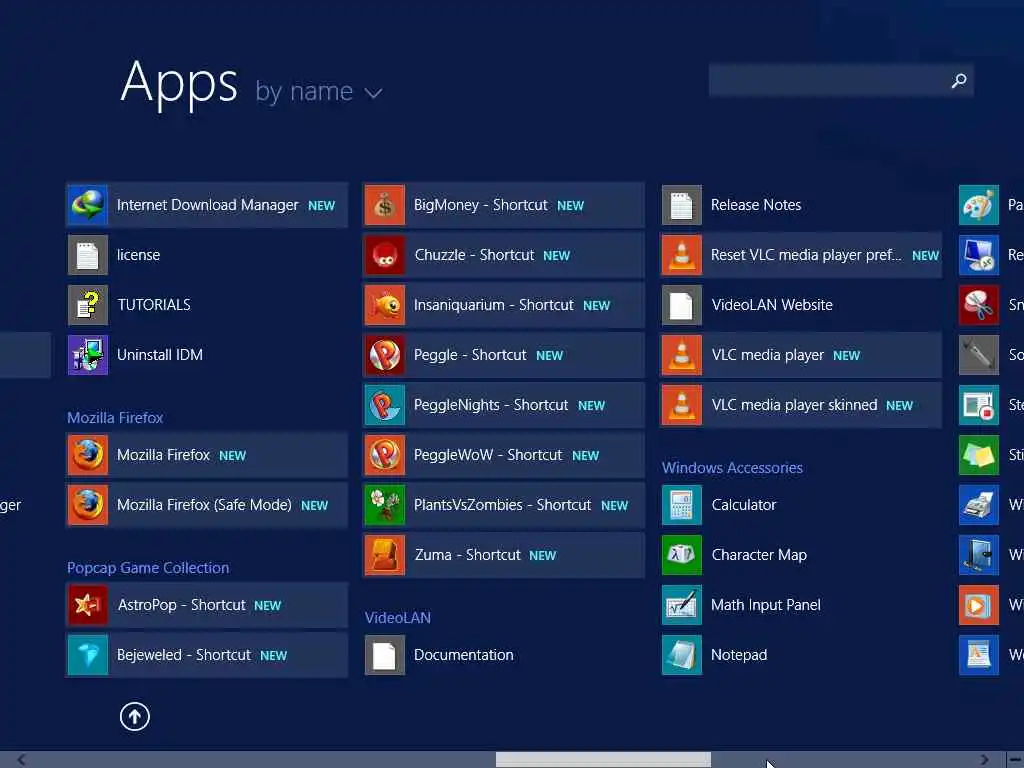Open the VideoLAN Documentation icon
This screenshot has width=1024, height=768.
click(x=385, y=655)
